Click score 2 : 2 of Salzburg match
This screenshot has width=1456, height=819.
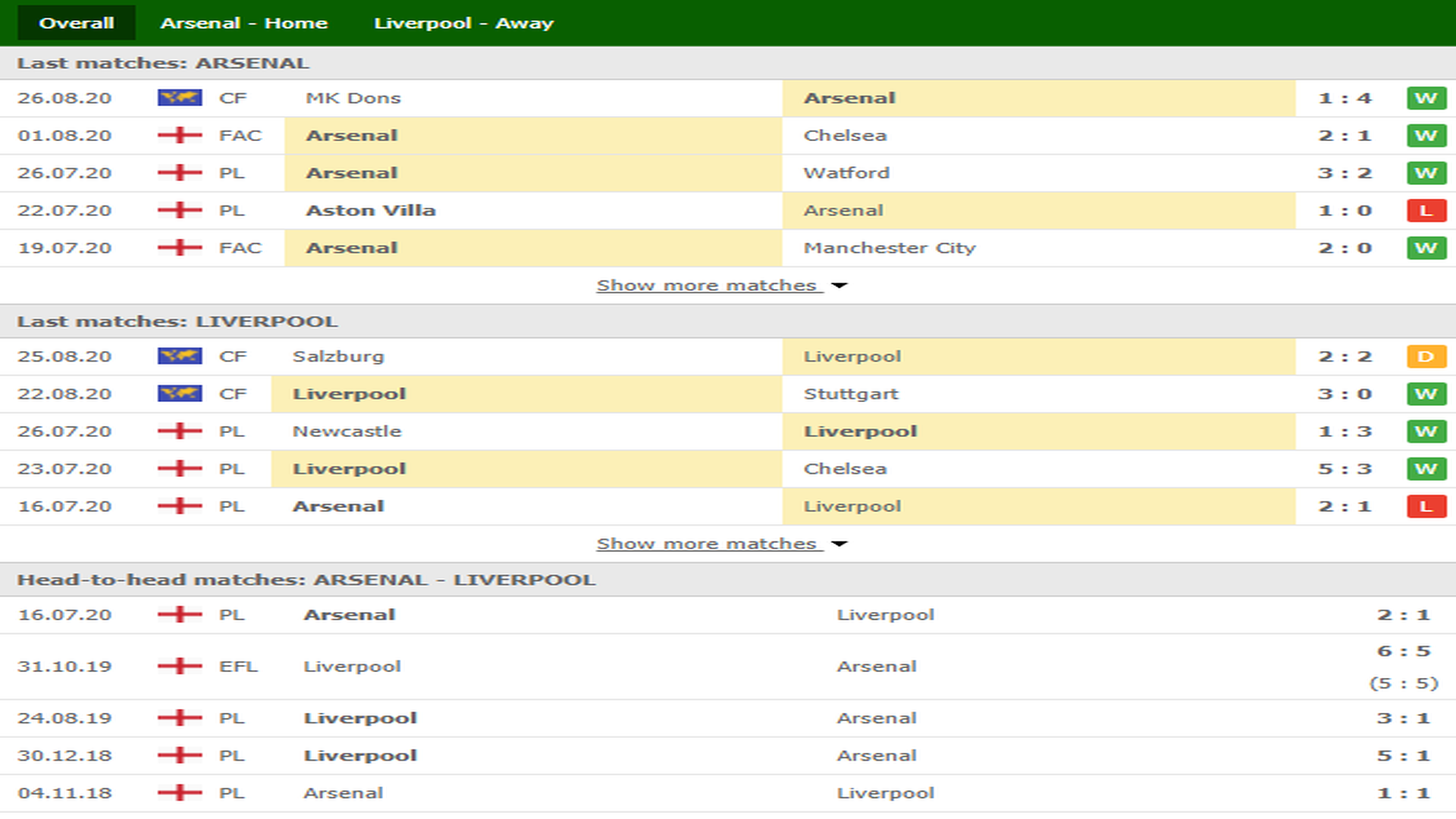click(x=1345, y=356)
